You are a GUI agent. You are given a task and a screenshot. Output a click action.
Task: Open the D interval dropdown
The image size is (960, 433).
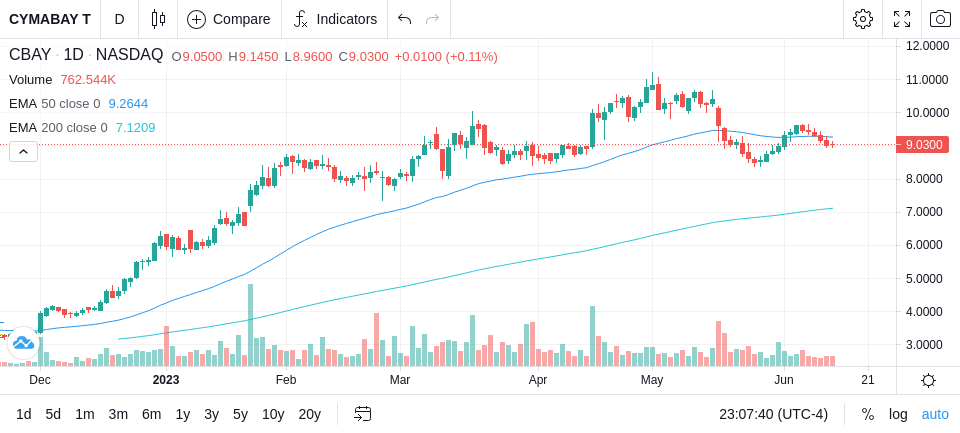point(119,19)
